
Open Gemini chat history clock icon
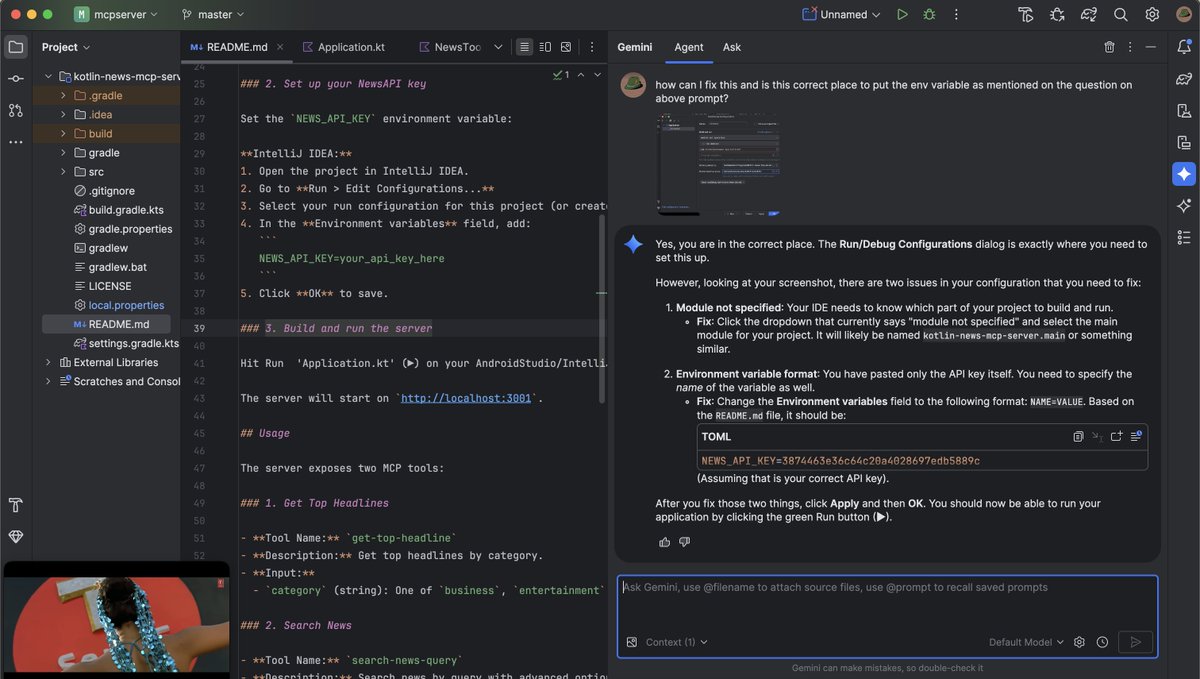(x=1102, y=642)
